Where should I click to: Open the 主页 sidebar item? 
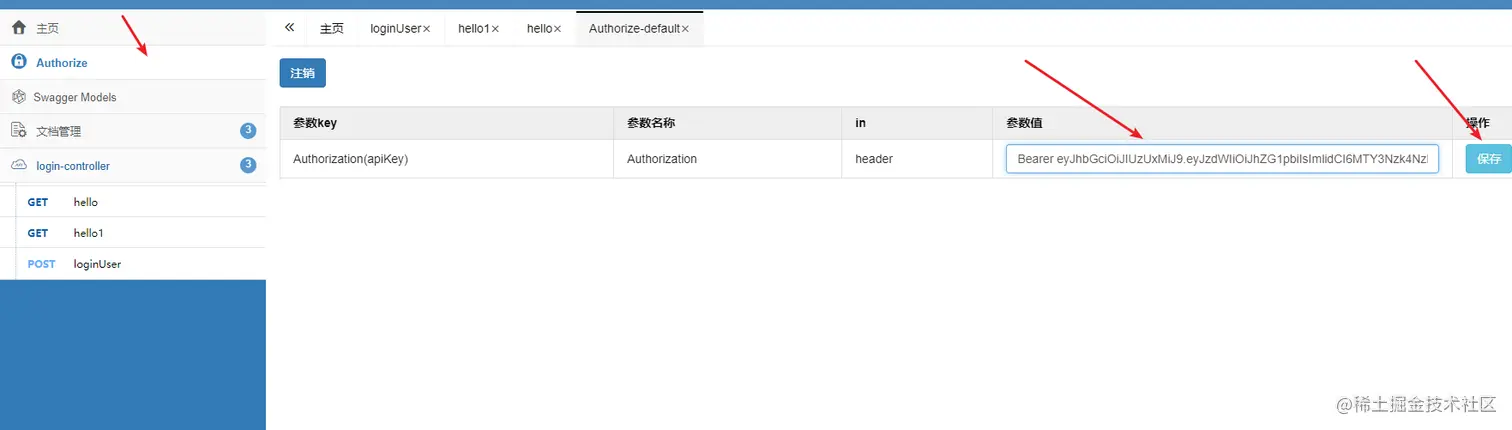(x=133, y=28)
